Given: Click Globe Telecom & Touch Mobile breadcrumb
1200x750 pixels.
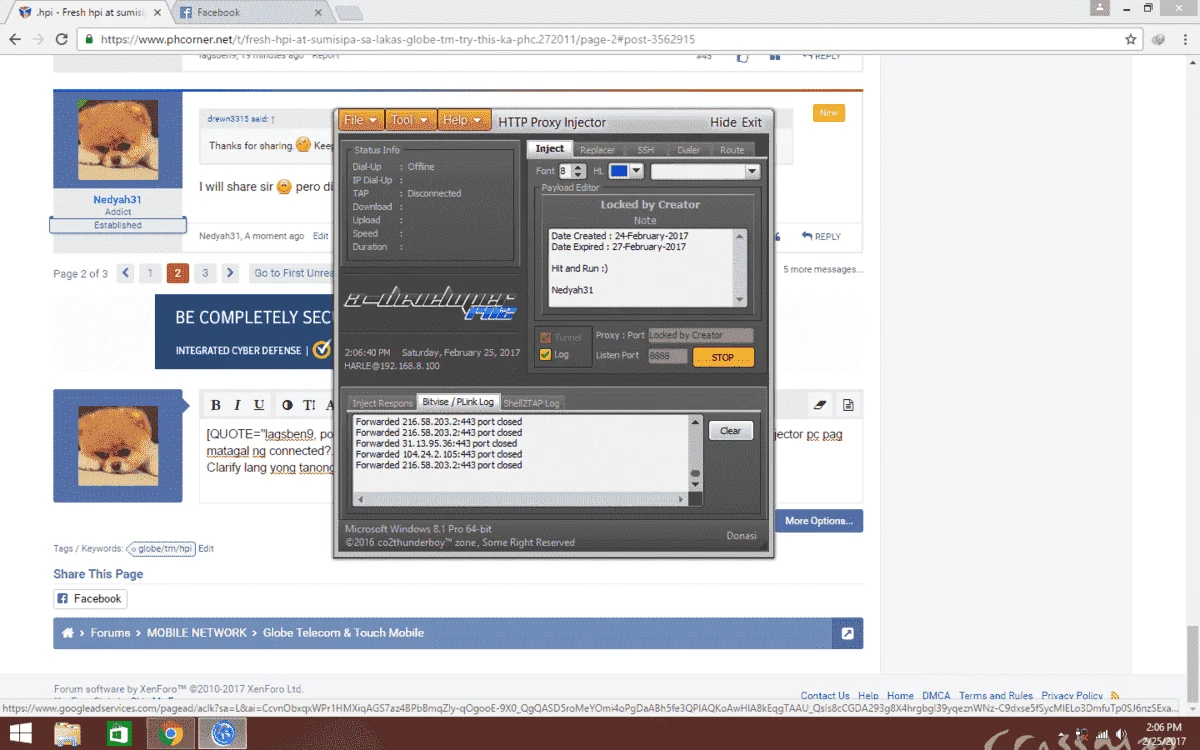Looking at the screenshot, I should coord(343,633).
